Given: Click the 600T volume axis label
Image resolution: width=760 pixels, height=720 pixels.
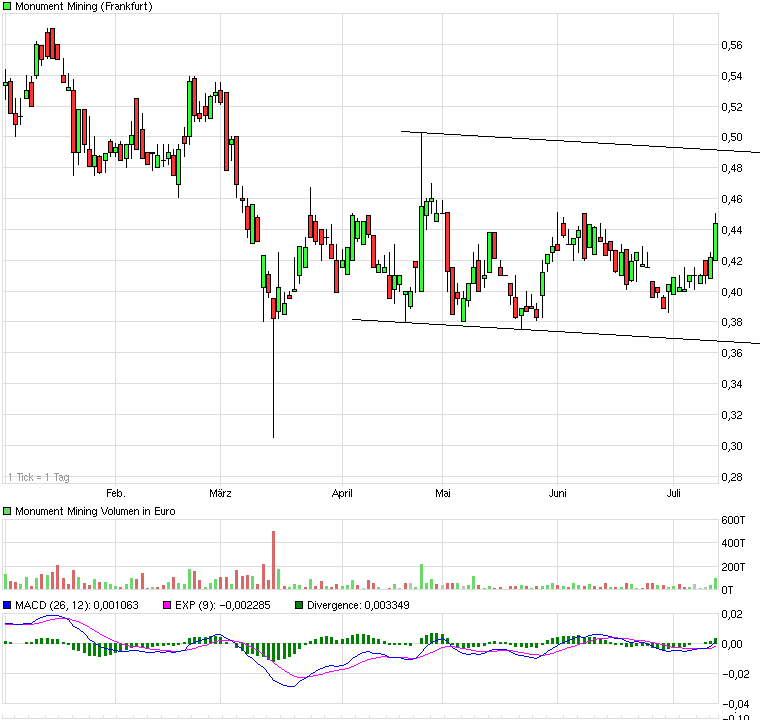Looking at the screenshot, I should 733,520.
